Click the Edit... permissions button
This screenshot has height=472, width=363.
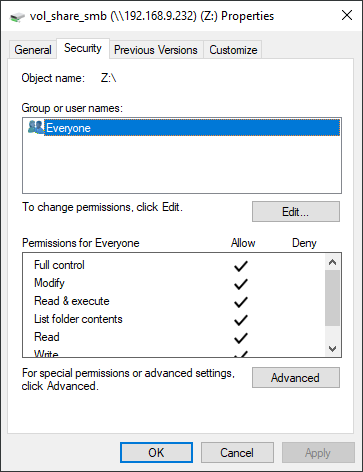click(x=296, y=211)
